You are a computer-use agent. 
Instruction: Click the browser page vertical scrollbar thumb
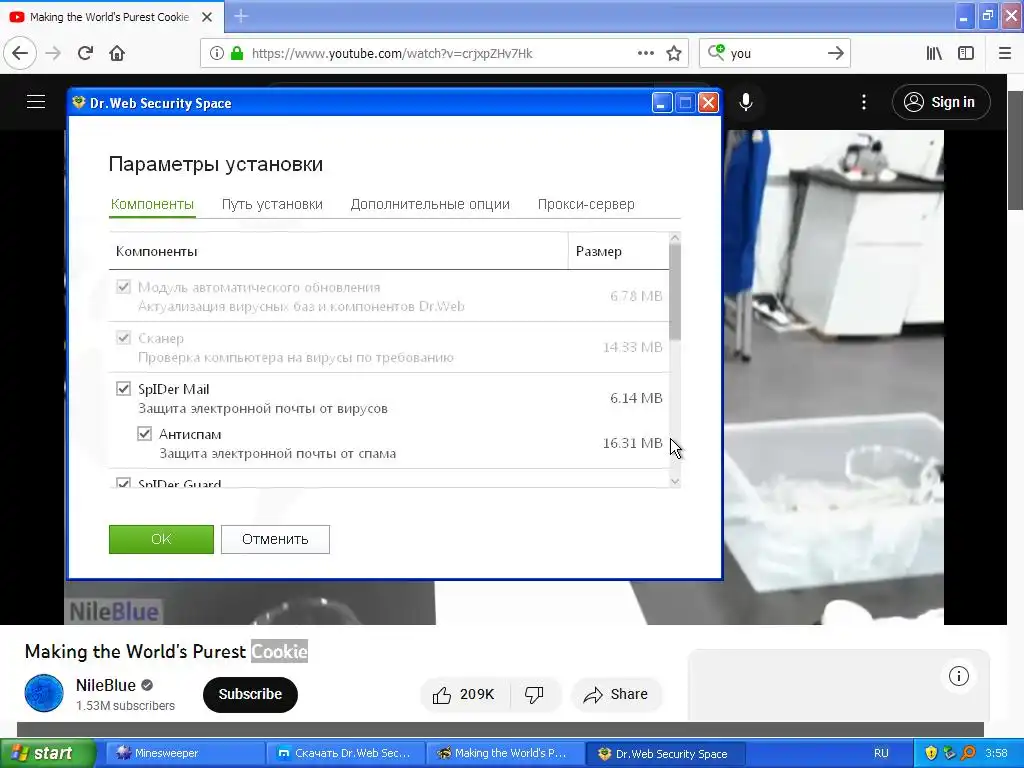pyautogui.click(x=1016, y=150)
